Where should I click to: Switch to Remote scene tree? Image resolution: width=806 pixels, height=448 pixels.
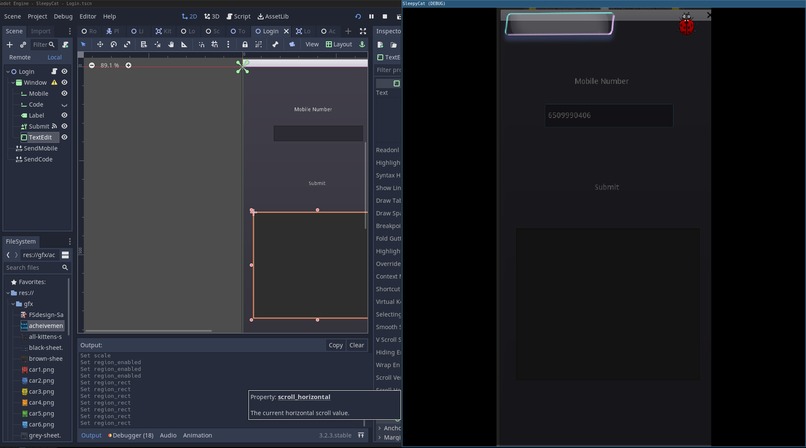20,58
